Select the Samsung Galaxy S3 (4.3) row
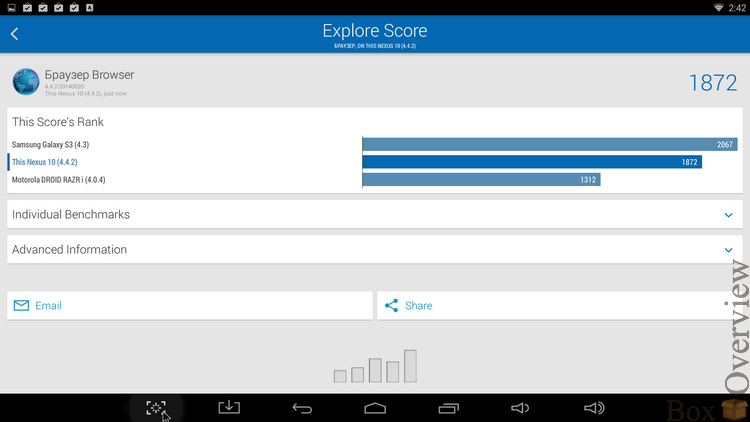Screen dimensions: 750x422 pos(375,144)
